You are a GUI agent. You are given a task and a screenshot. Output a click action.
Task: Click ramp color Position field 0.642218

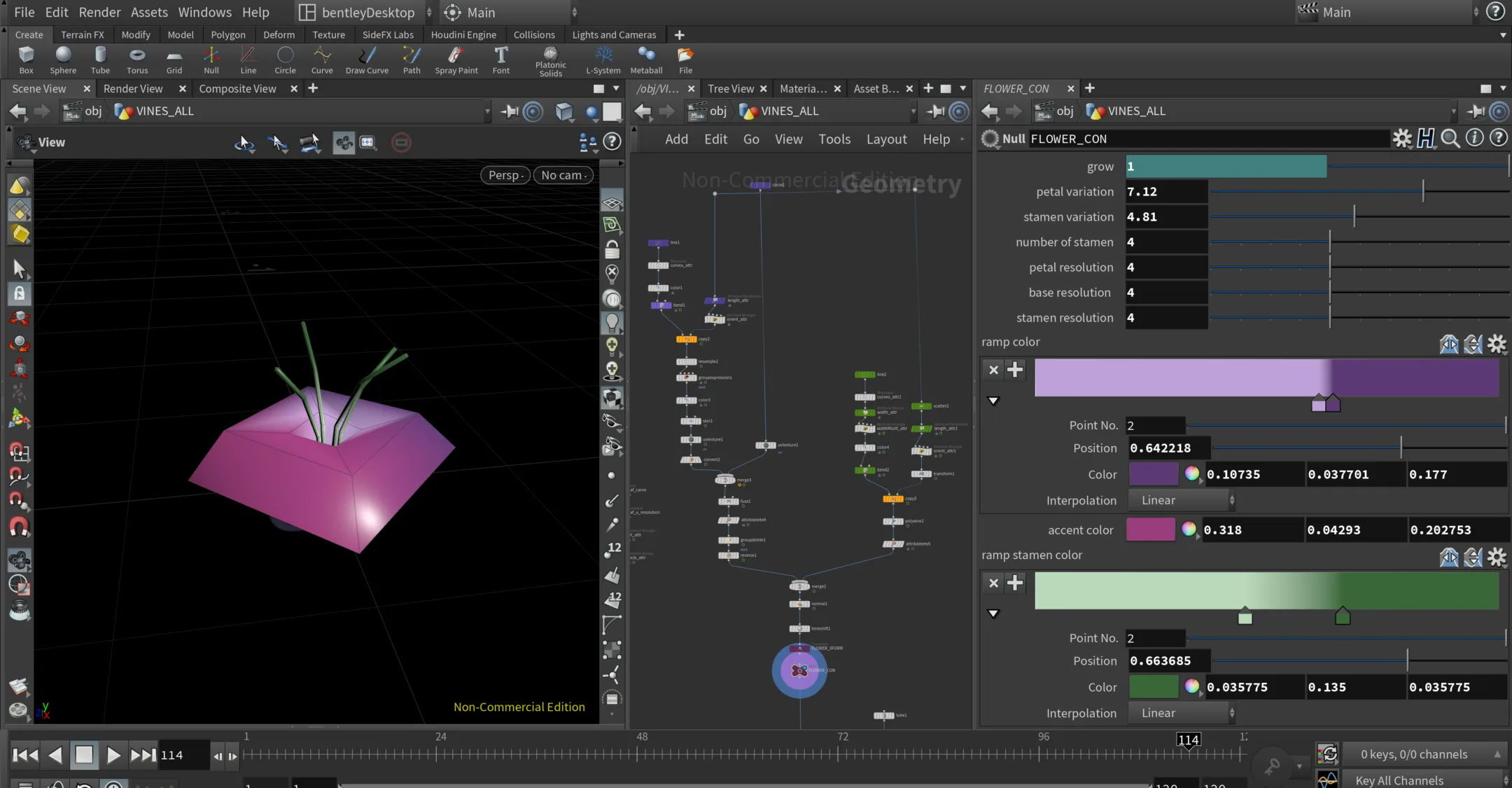coord(1168,448)
